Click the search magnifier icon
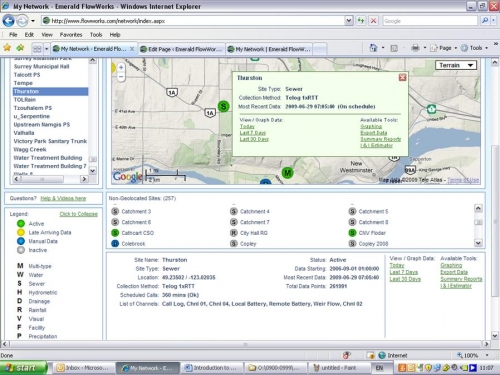Screen dimensions: 500x375 (485, 21)
